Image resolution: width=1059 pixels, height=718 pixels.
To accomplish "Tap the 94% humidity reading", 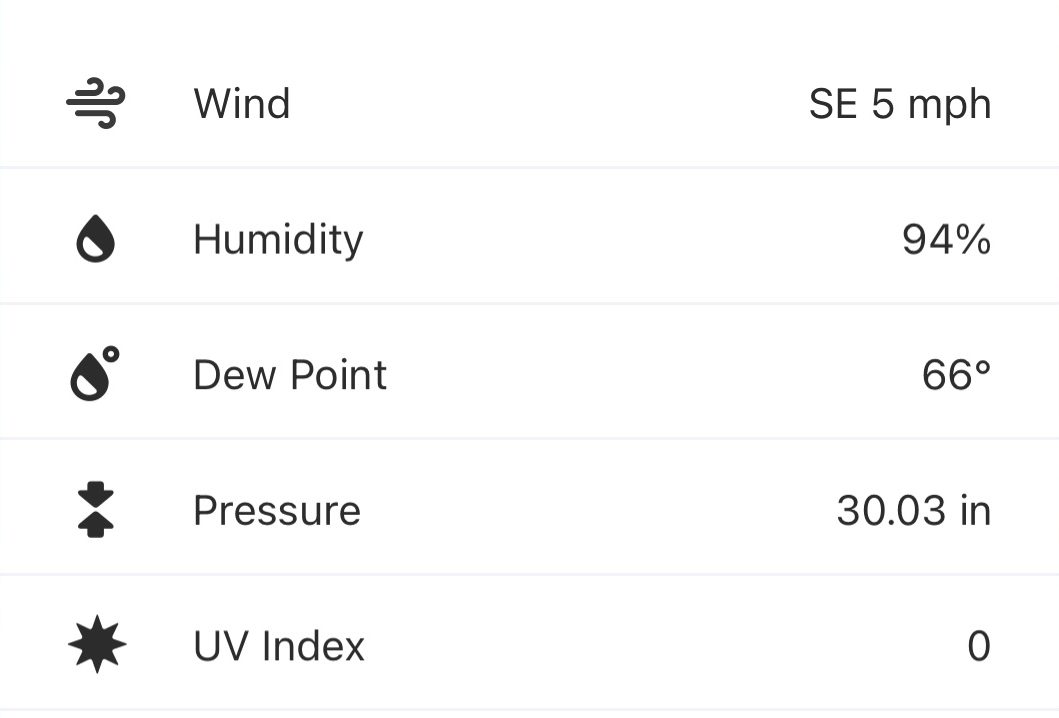I will pyautogui.click(x=946, y=240).
